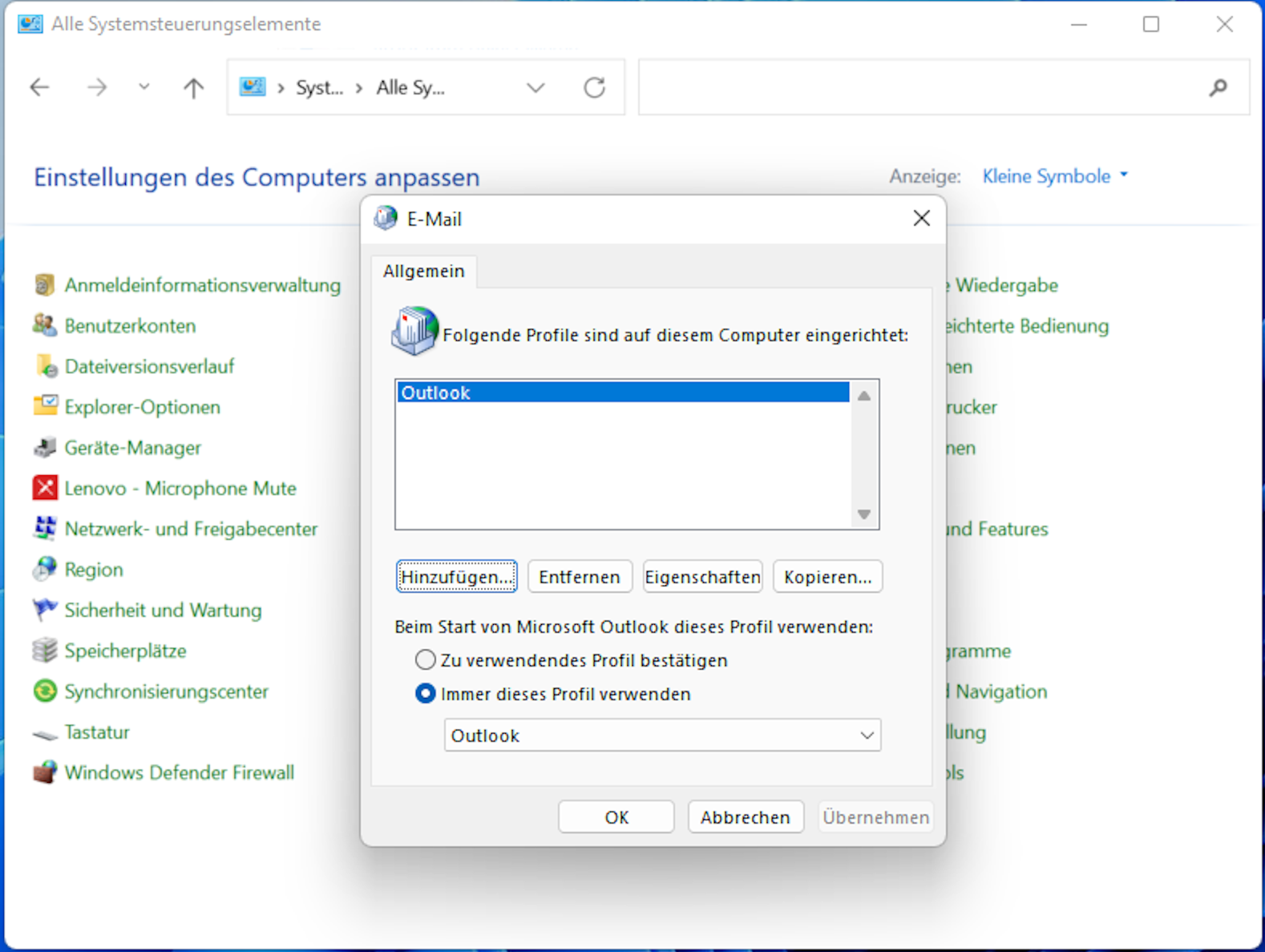This screenshot has width=1265, height=952.
Task: Open the Explorer-Optionen link
Action: pyautogui.click(x=142, y=406)
